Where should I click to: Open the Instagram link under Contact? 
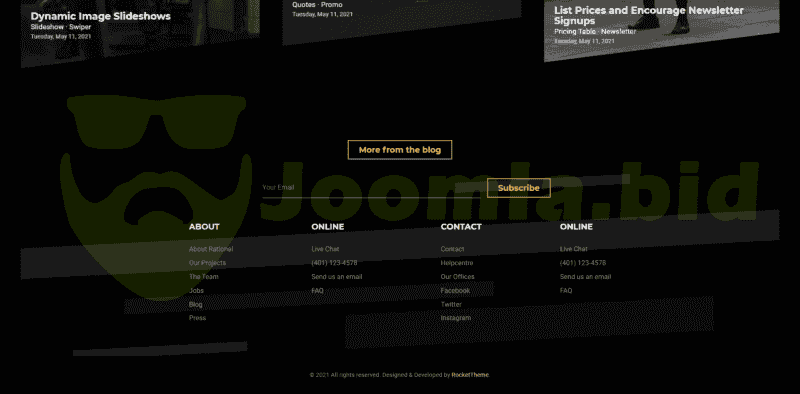tap(456, 317)
